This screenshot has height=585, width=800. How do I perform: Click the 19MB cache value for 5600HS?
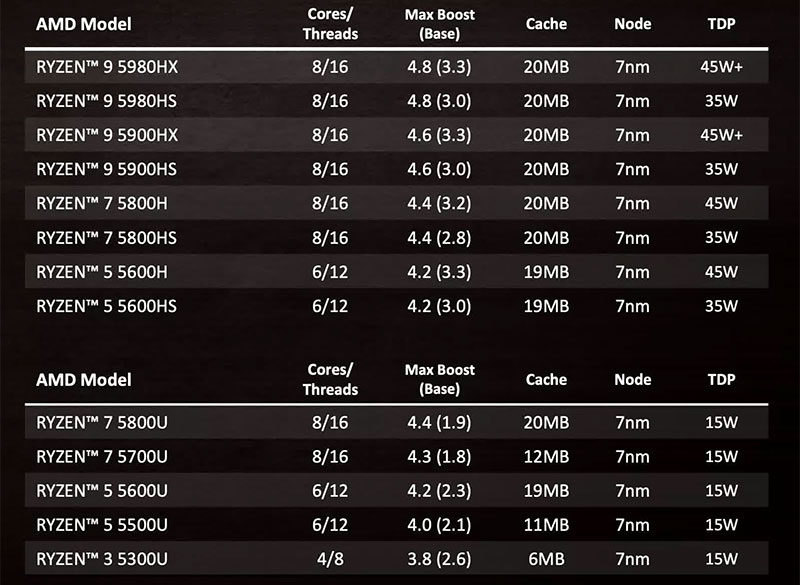pyautogui.click(x=546, y=306)
